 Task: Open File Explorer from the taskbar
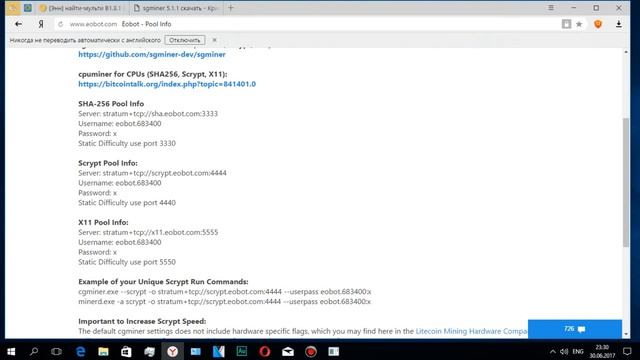(x=103, y=351)
